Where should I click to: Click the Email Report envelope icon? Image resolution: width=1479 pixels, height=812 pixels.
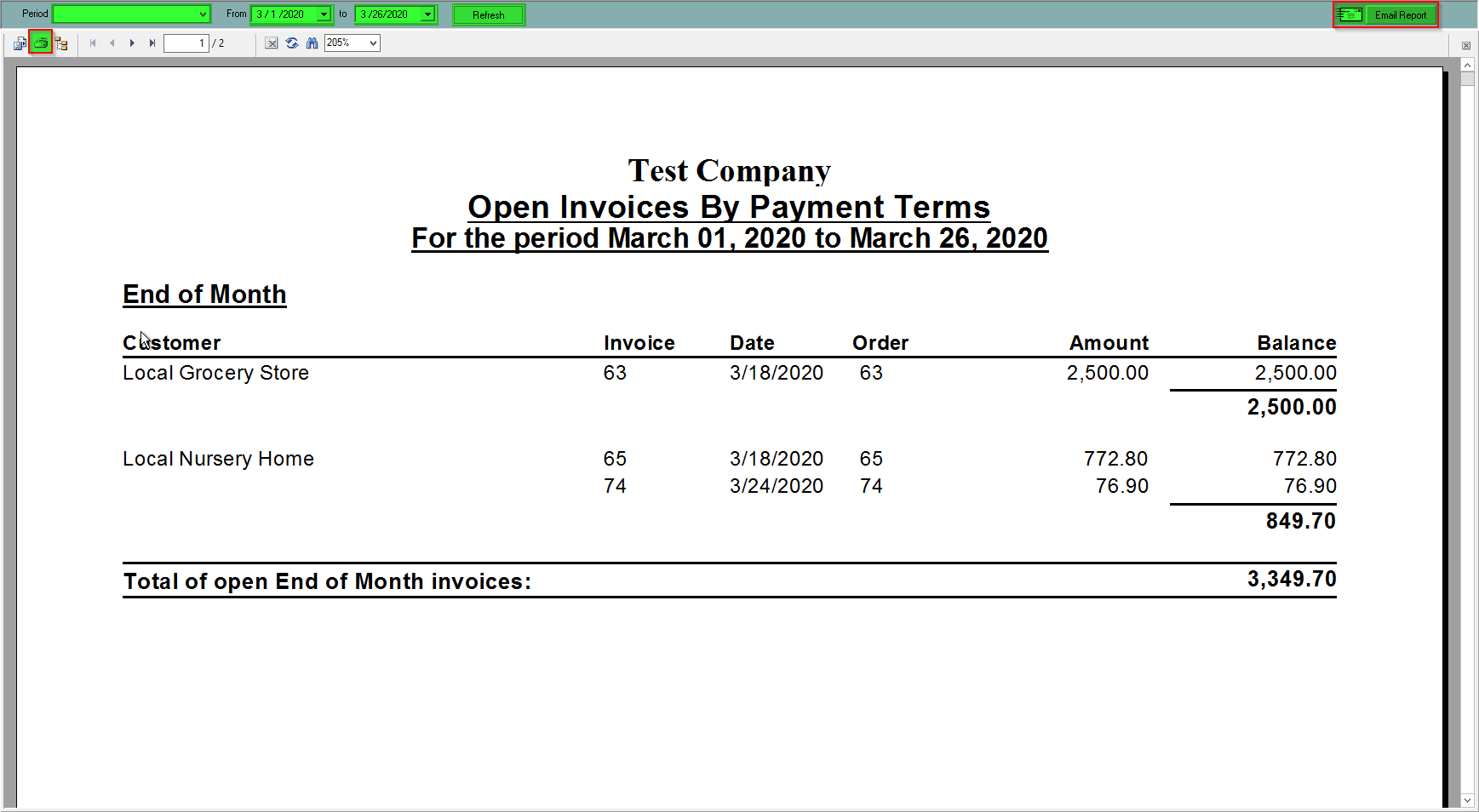pos(1350,14)
